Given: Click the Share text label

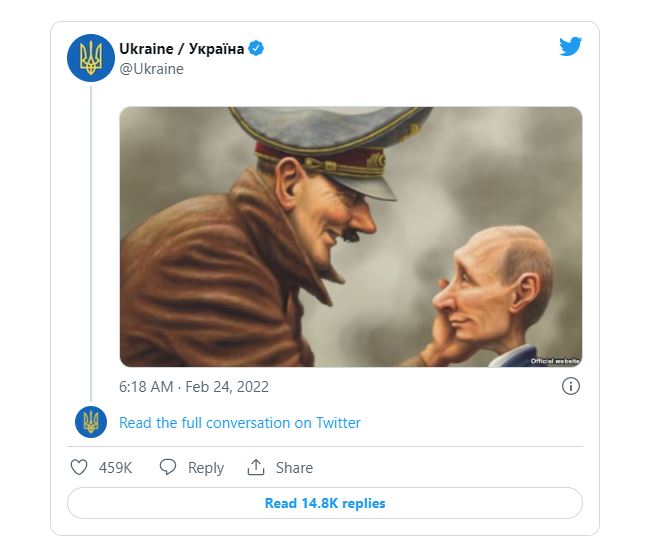Looking at the screenshot, I should point(294,468).
